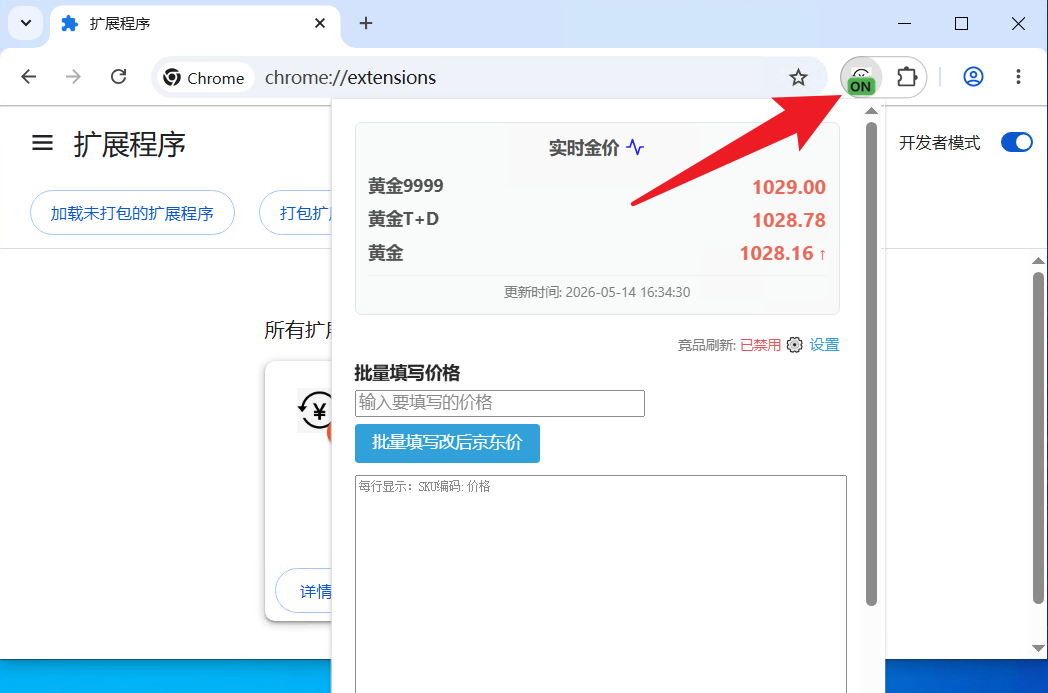Open the Chrome profile avatar icon
The height and width of the screenshot is (693, 1048).
click(x=973, y=77)
